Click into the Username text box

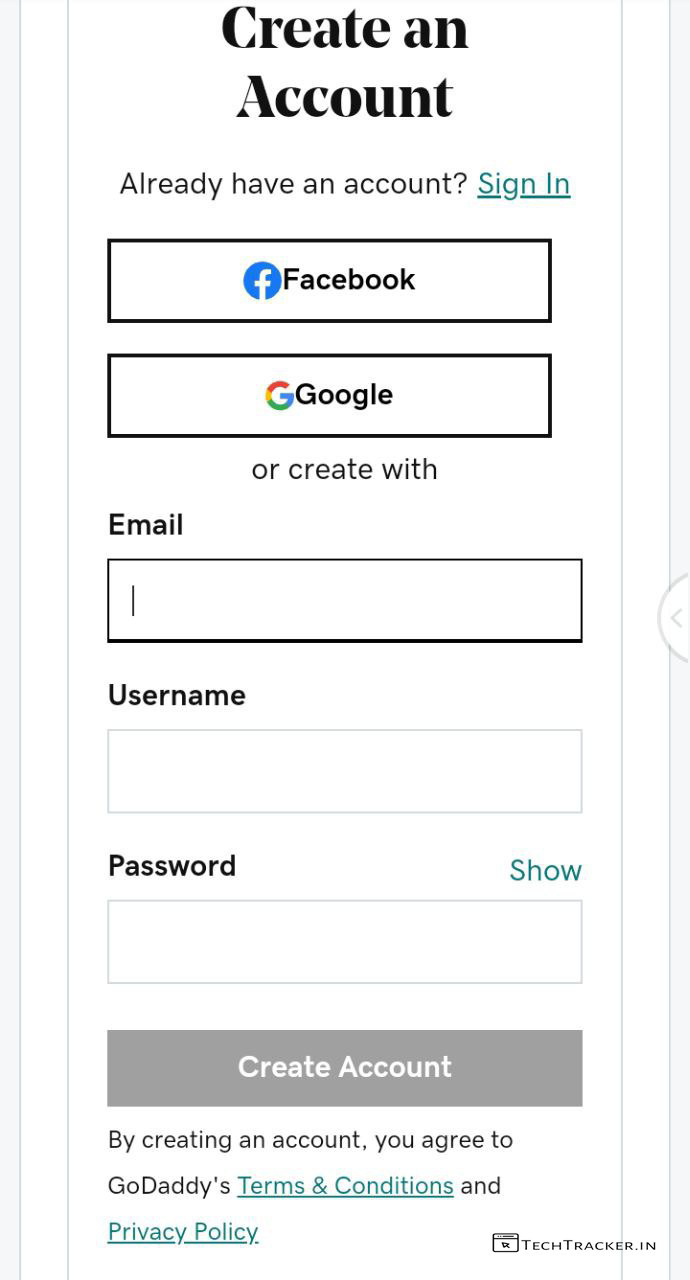click(x=345, y=771)
